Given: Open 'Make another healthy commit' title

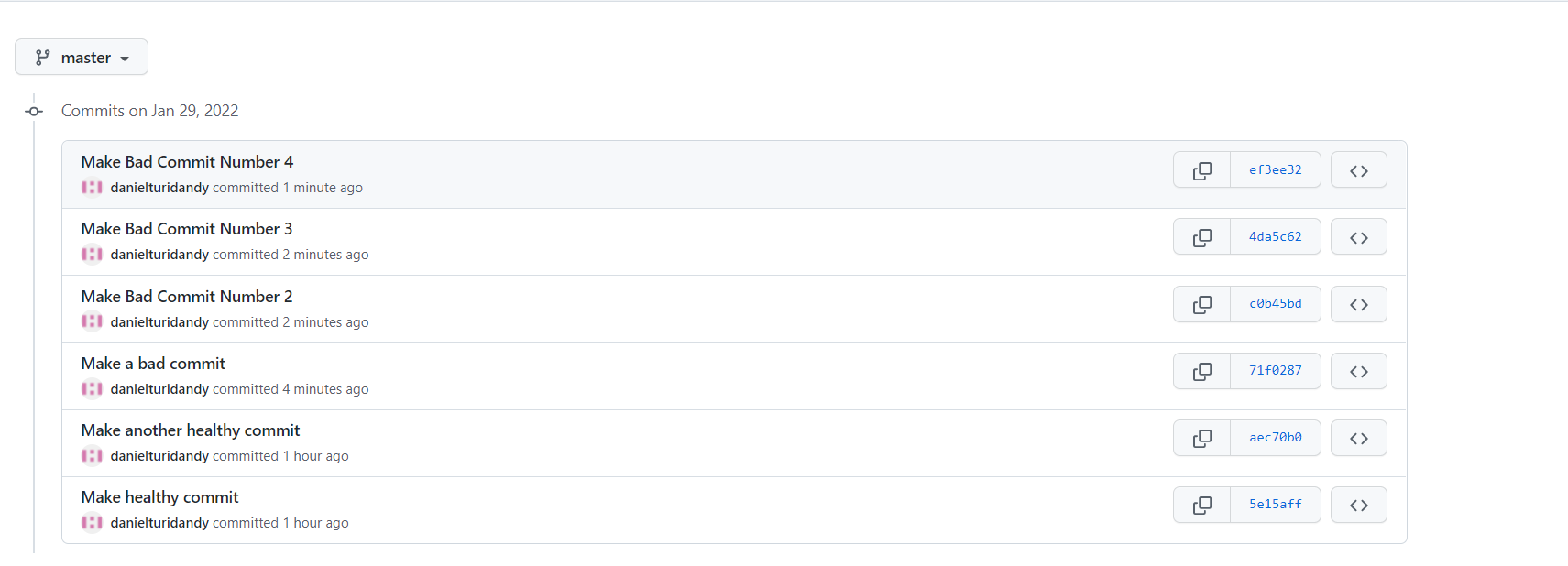Looking at the screenshot, I should coord(191,430).
